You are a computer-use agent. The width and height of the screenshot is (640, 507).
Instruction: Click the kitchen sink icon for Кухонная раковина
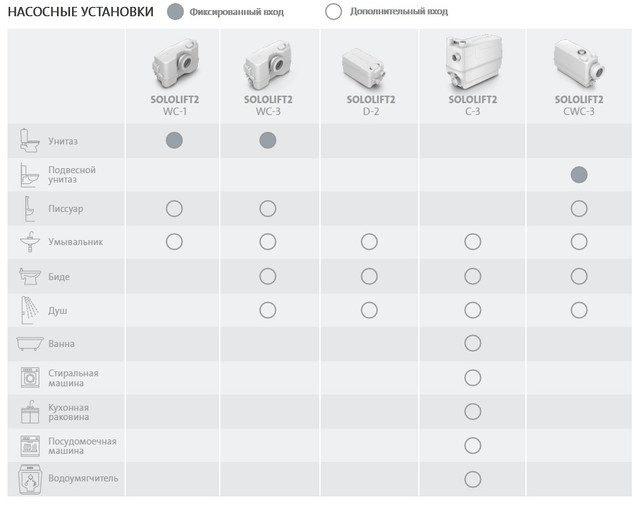pos(30,412)
